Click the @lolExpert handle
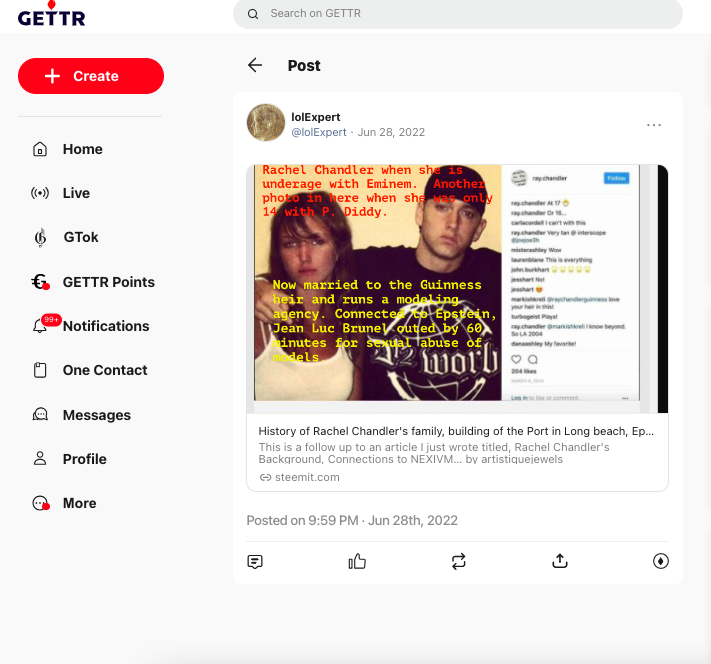711x664 pixels. click(319, 132)
